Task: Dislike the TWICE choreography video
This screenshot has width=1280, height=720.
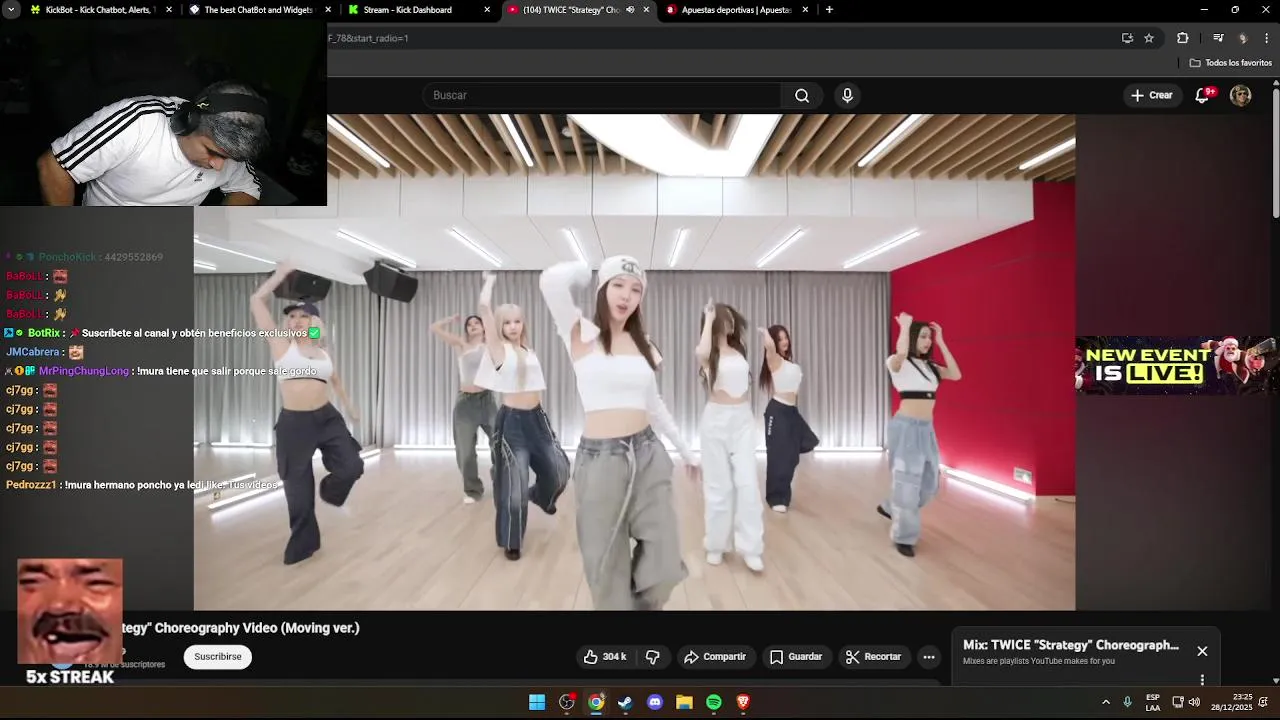Action: point(653,657)
